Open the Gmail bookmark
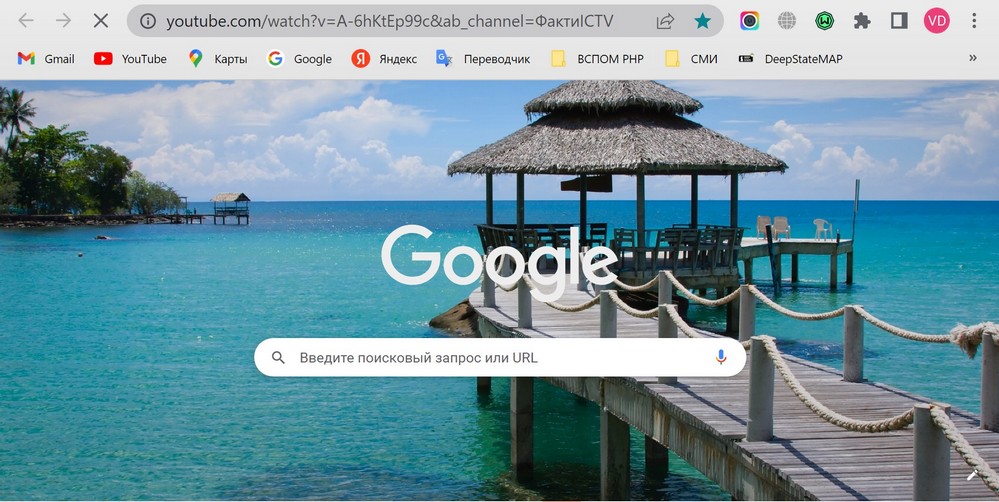The height and width of the screenshot is (502, 999). pyautogui.click(x=46, y=59)
